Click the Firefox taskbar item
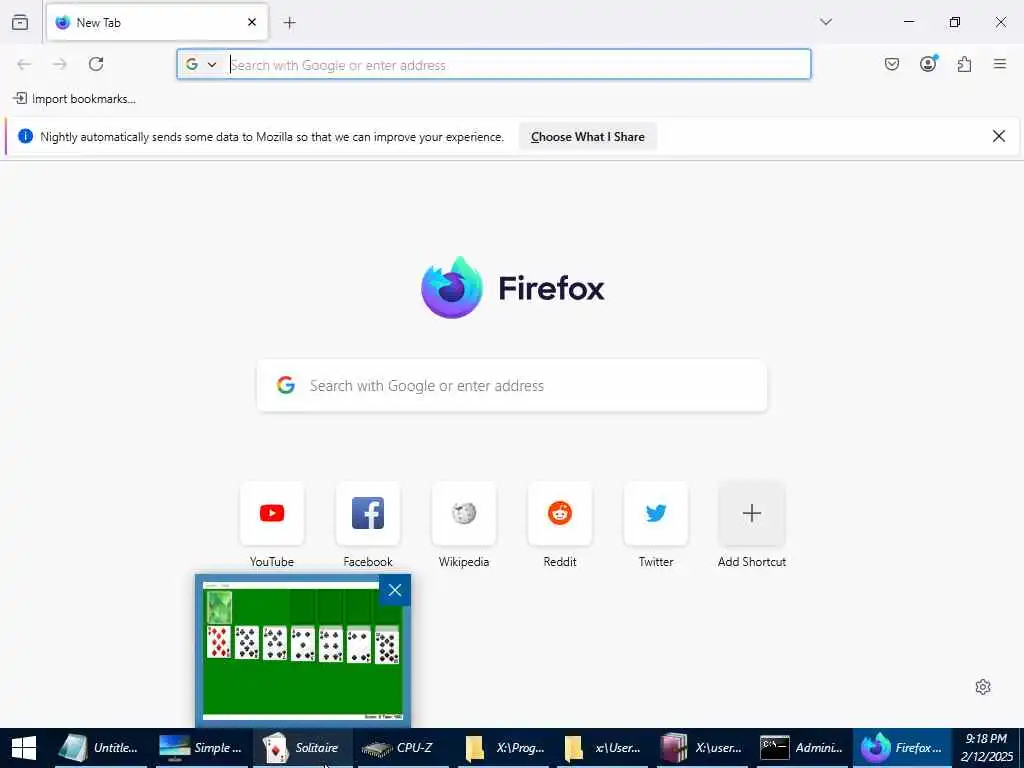 pos(902,748)
